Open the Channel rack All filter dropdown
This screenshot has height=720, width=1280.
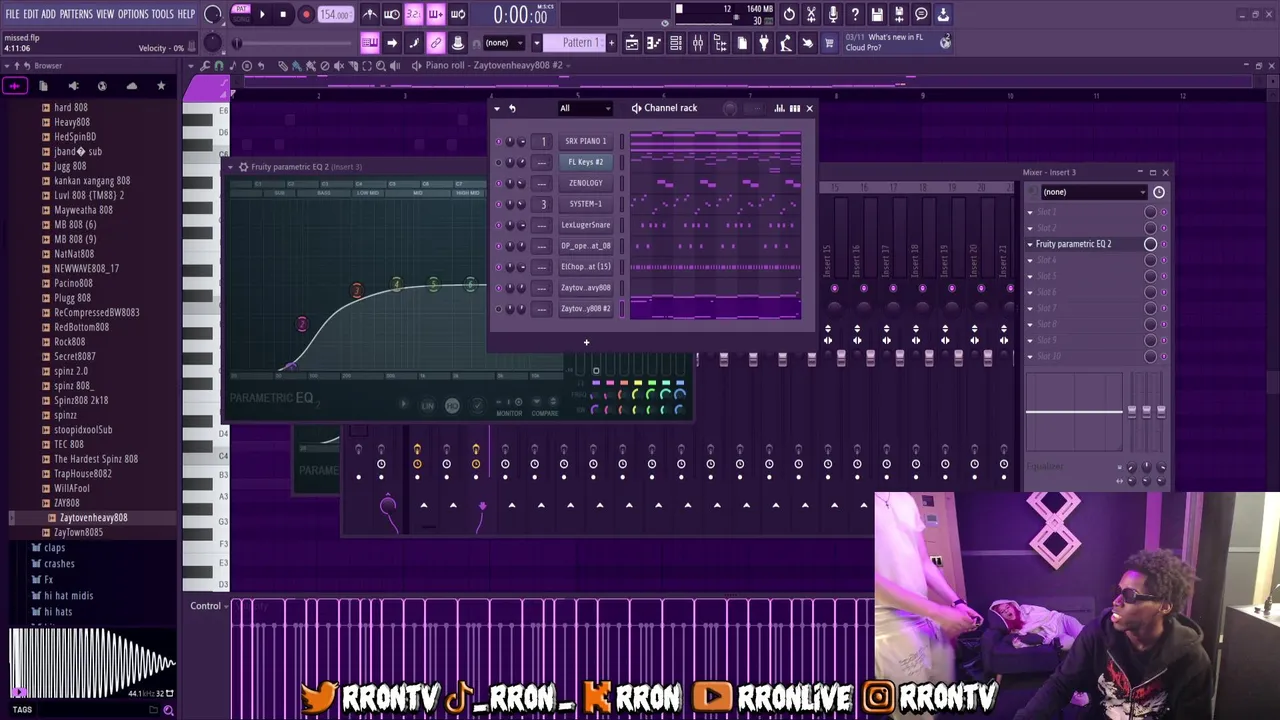[583, 108]
